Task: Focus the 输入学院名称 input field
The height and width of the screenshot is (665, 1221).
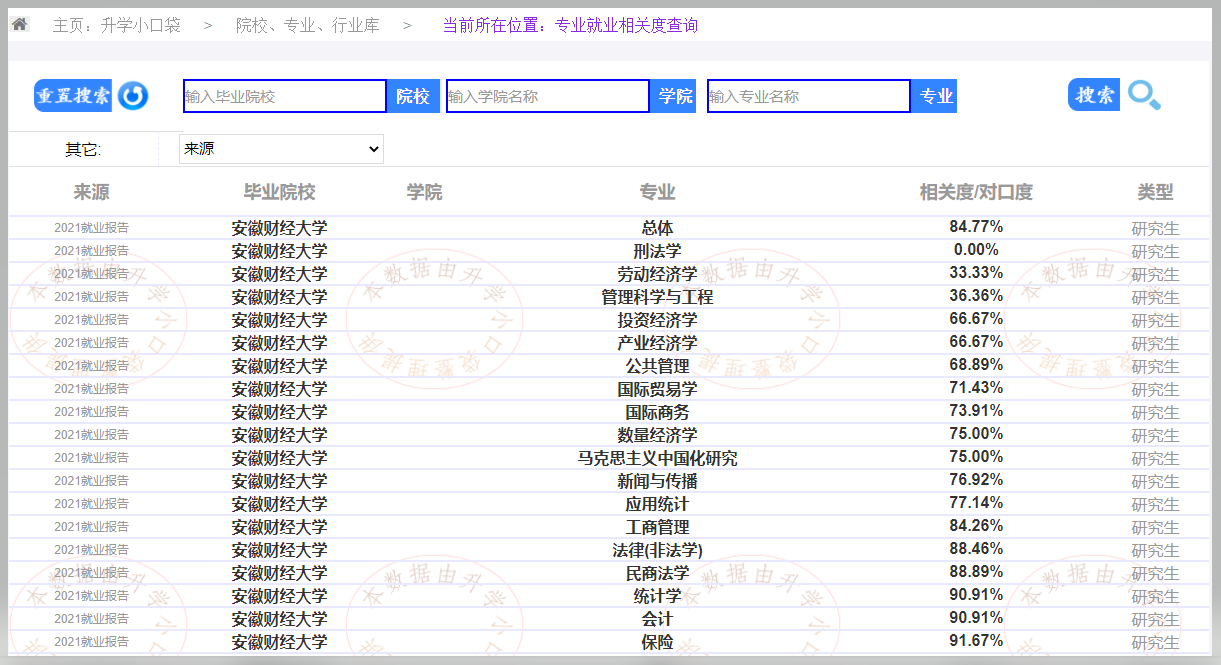Action: click(548, 96)
